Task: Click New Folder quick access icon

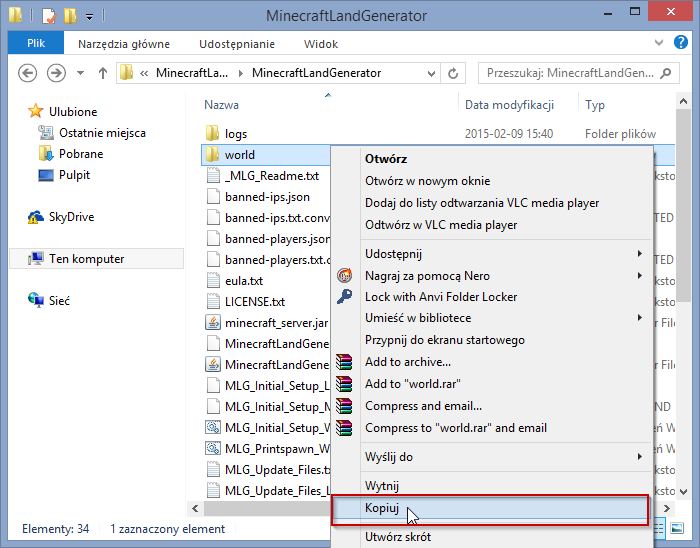Action: click(x=70, y=16)
